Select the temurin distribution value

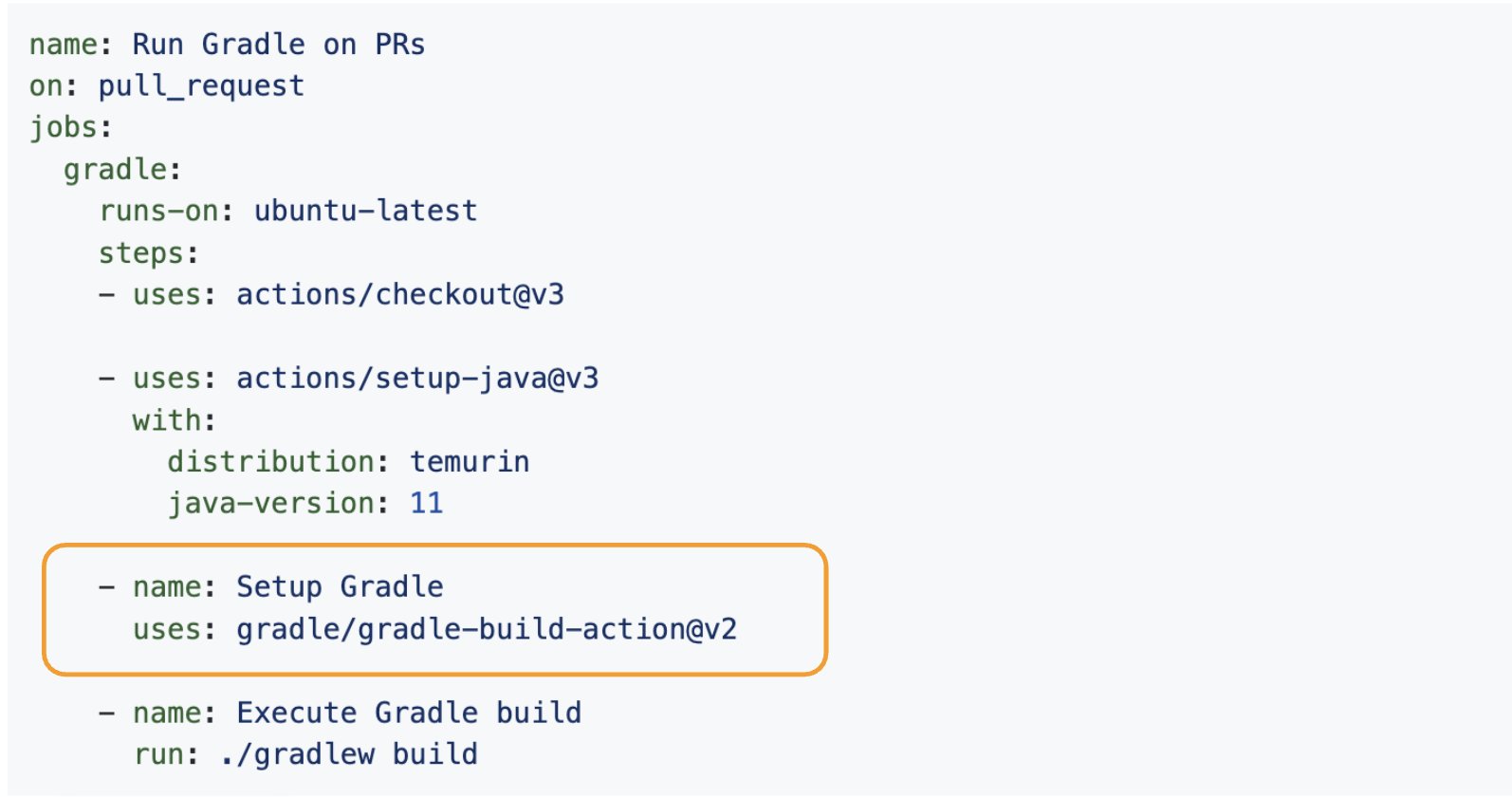click(x=470, y=462)
